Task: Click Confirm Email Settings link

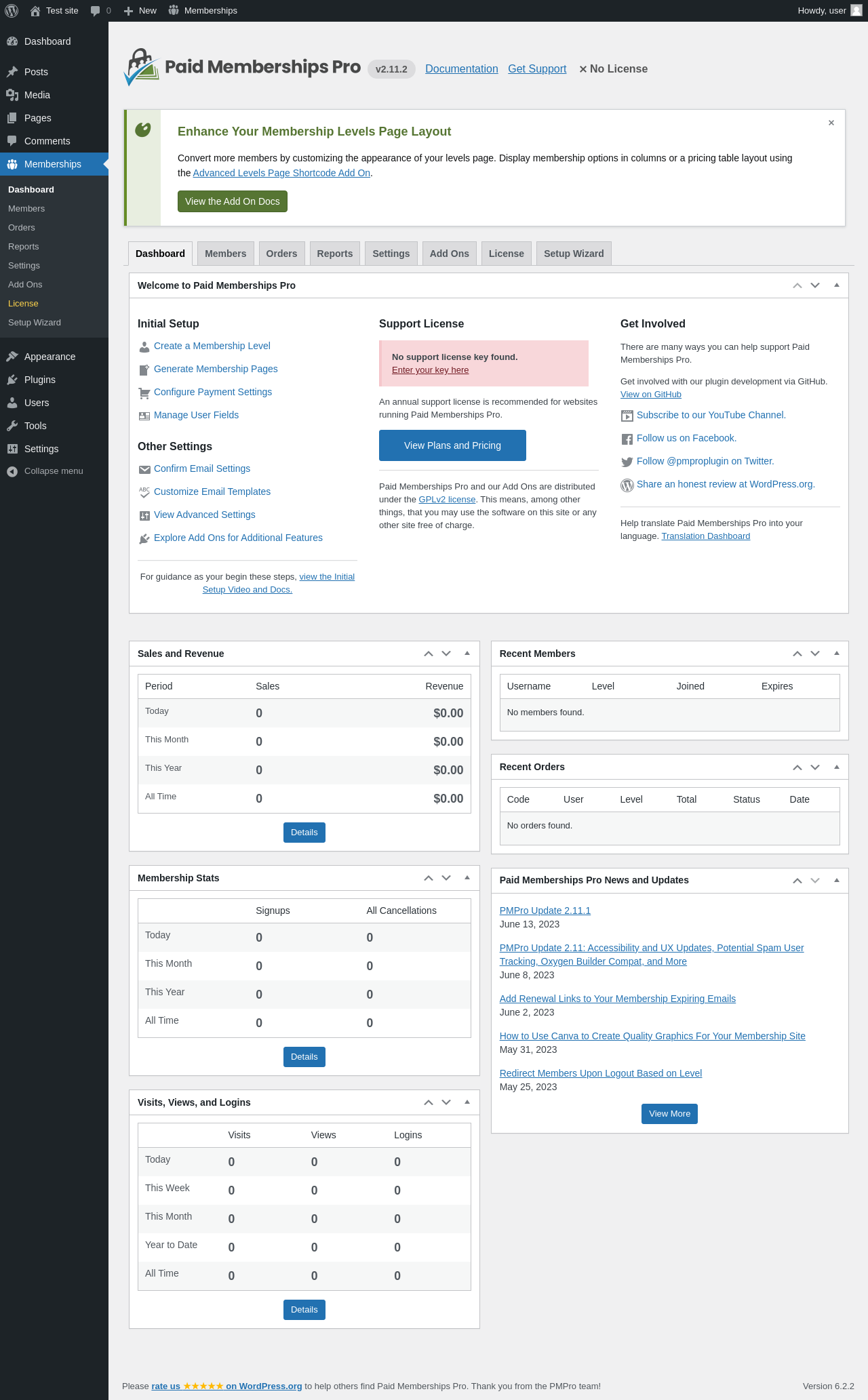Action: 202,468
